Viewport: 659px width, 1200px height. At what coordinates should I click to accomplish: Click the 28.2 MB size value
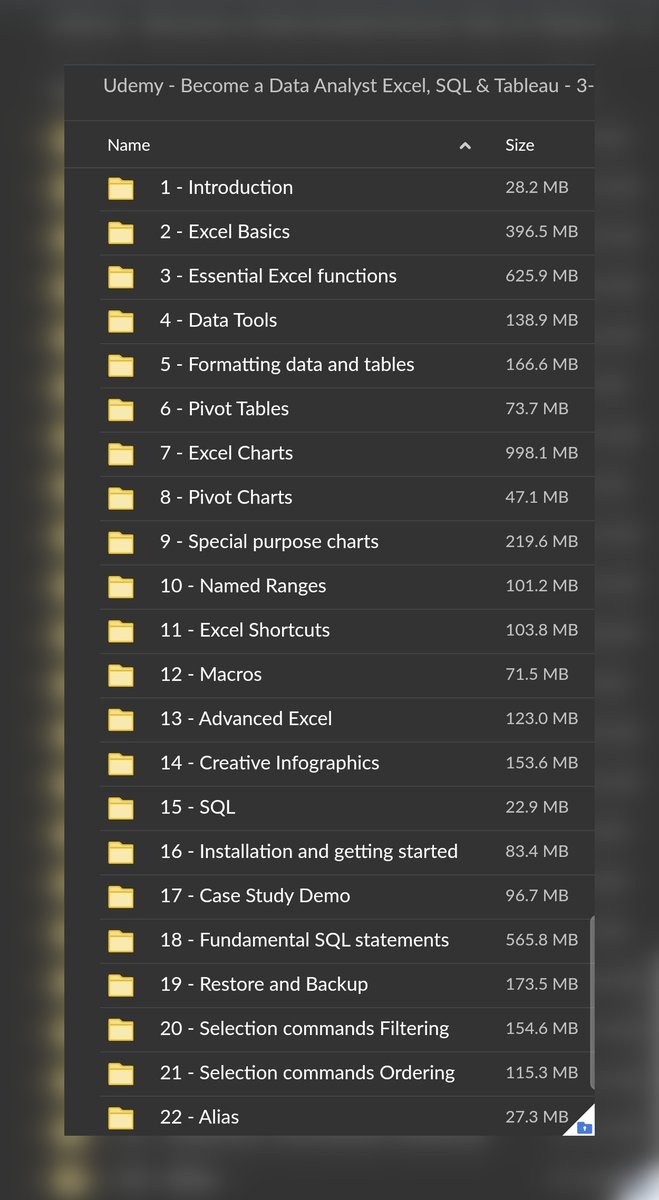point(537,187)
